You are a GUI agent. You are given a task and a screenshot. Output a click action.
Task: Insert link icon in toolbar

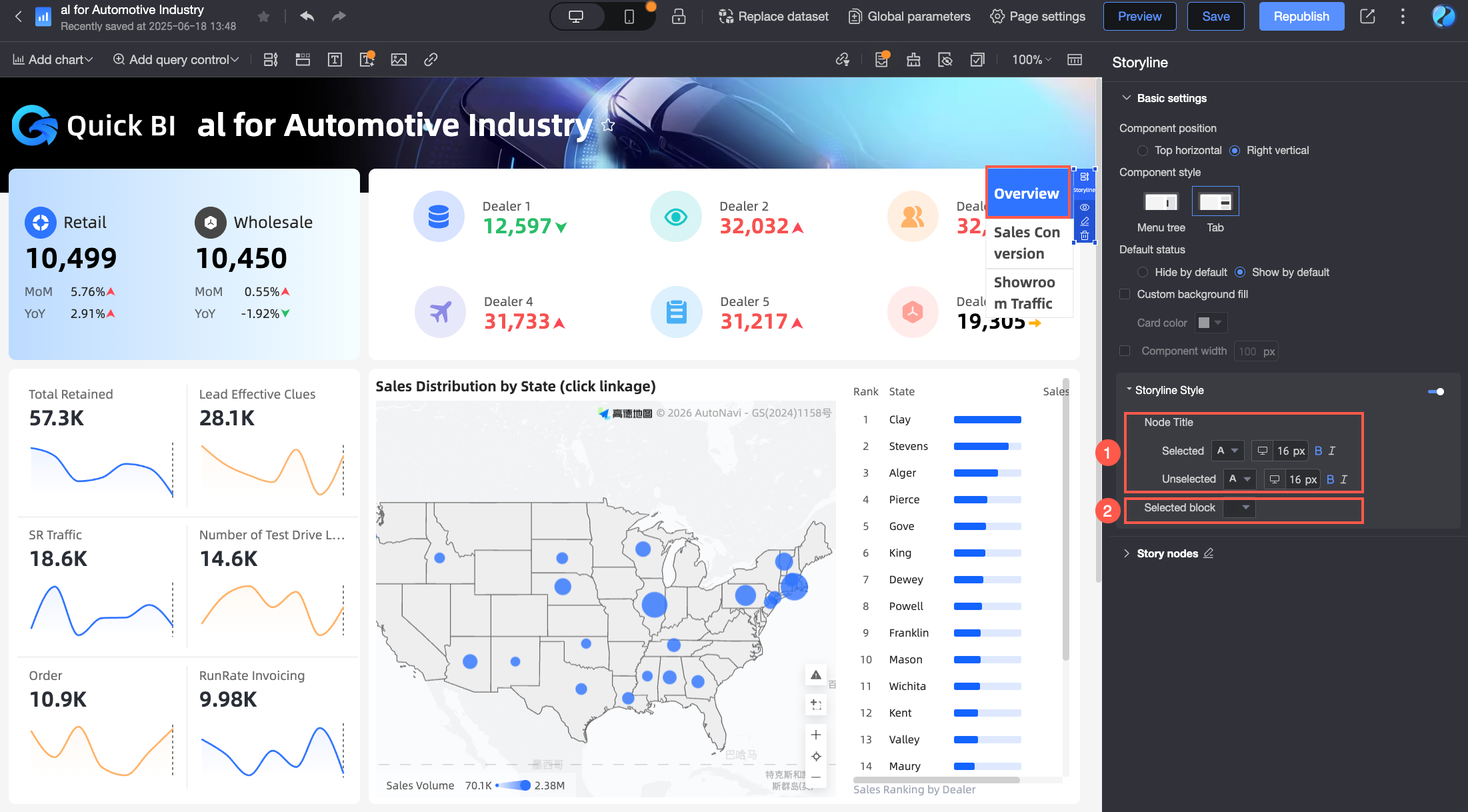pos(431,60)
